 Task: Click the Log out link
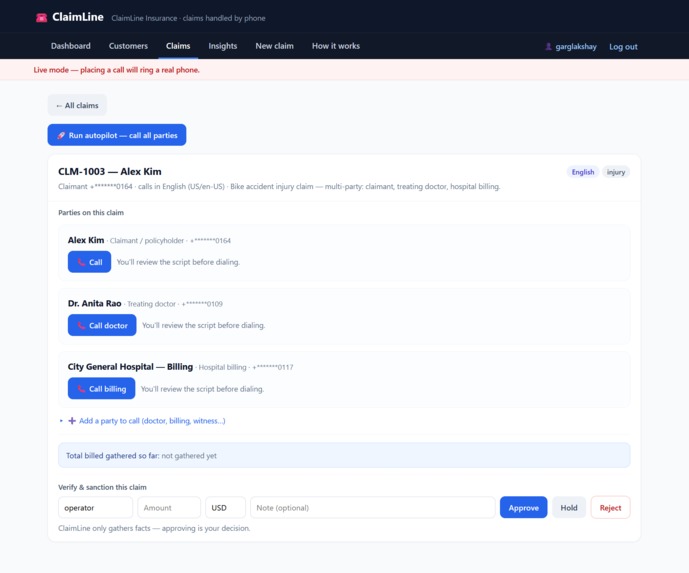coord(623,47)
